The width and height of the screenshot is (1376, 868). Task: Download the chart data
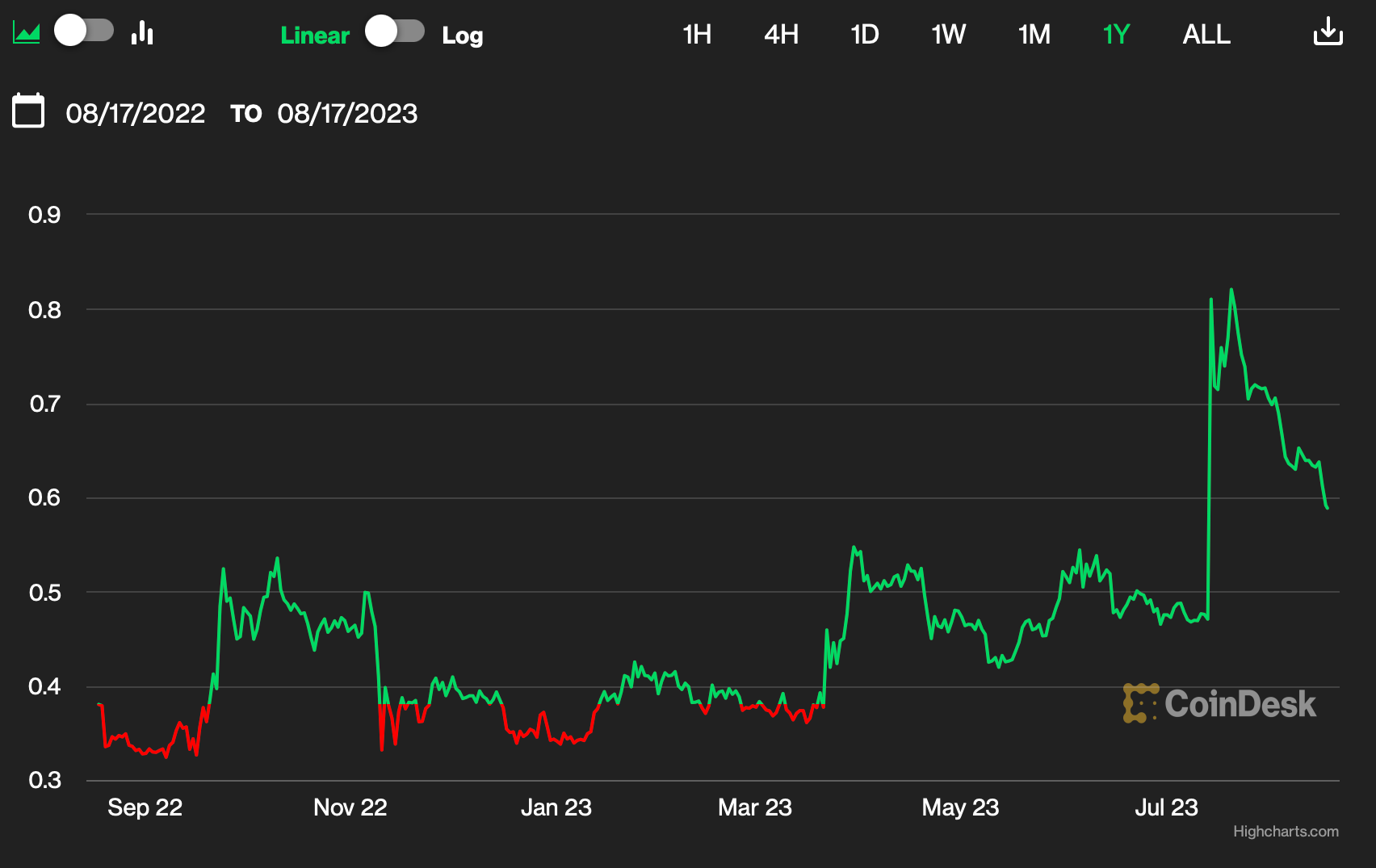point(1328,31)
